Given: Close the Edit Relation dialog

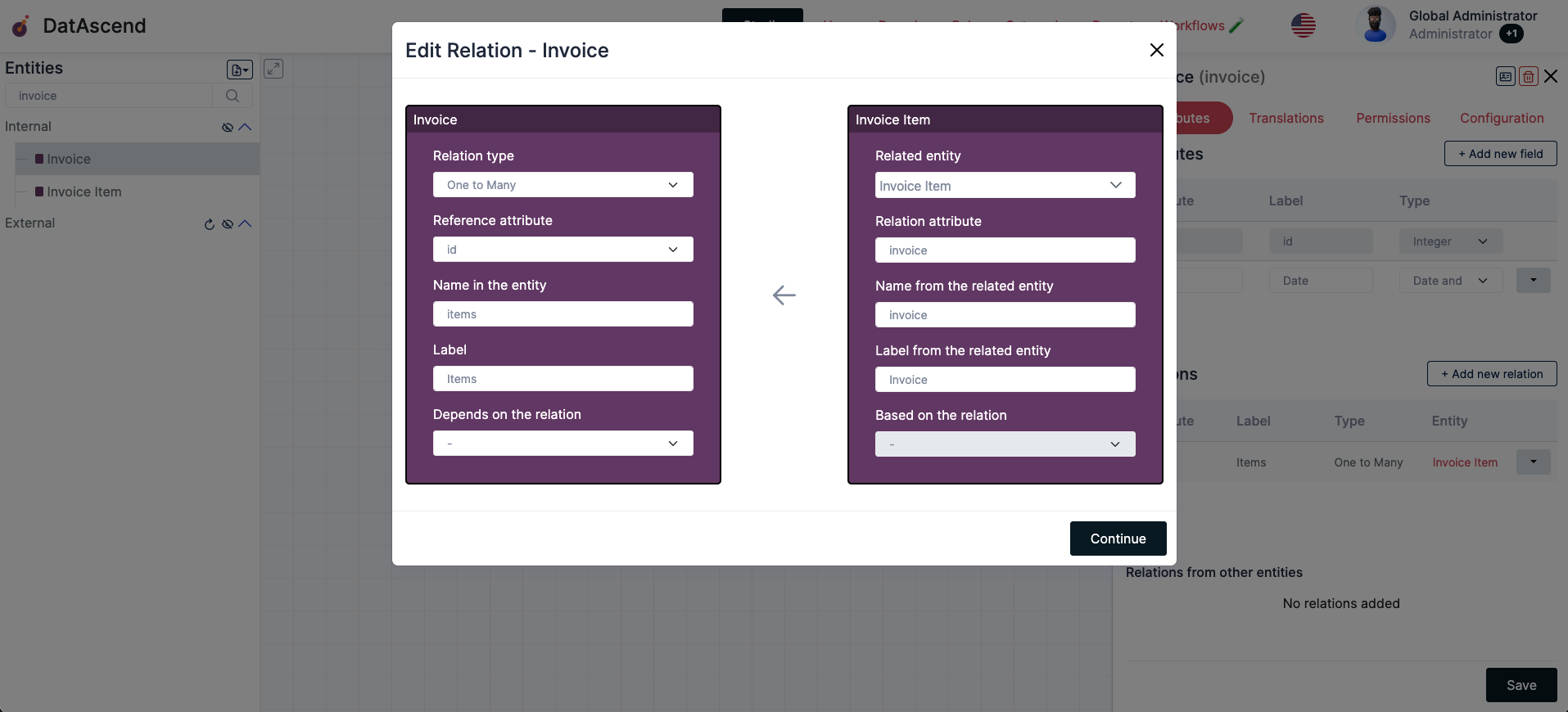Looking at the screenshot, I should [1156, 50].
